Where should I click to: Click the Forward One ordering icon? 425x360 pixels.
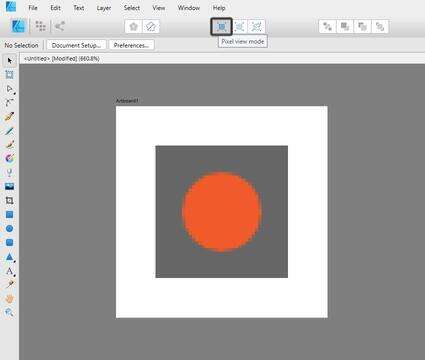pyautogui.click(x=362, y=26)
